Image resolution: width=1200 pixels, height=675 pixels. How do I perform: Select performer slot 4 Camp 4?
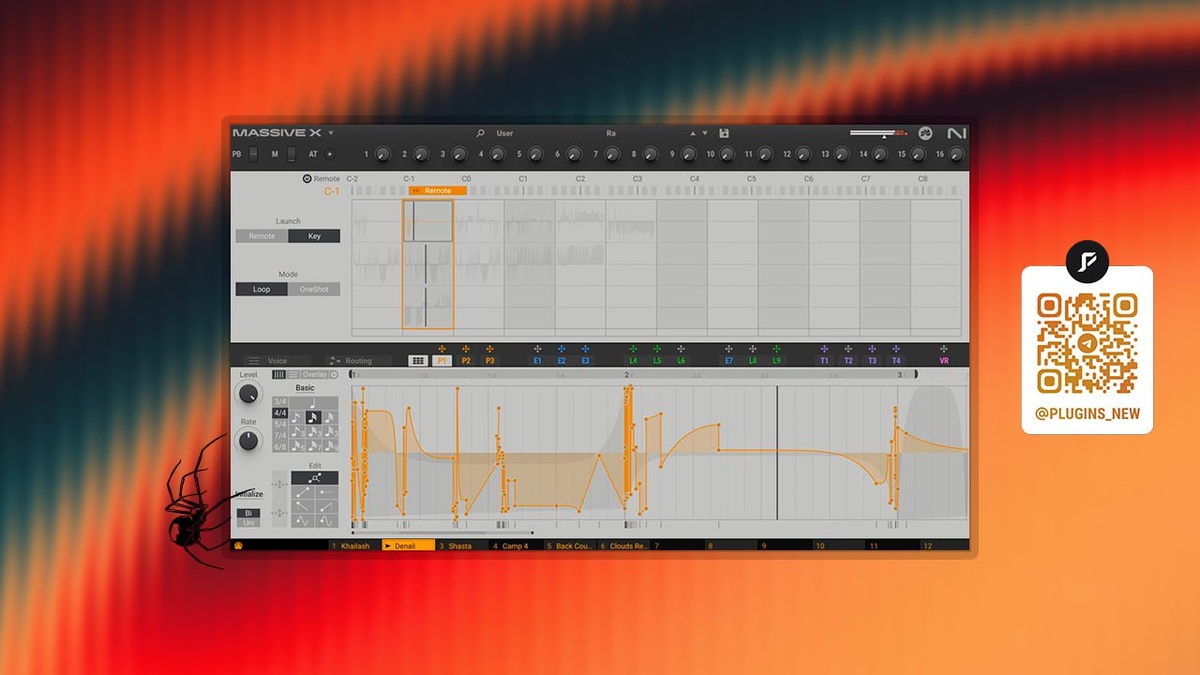coord(516,546)
